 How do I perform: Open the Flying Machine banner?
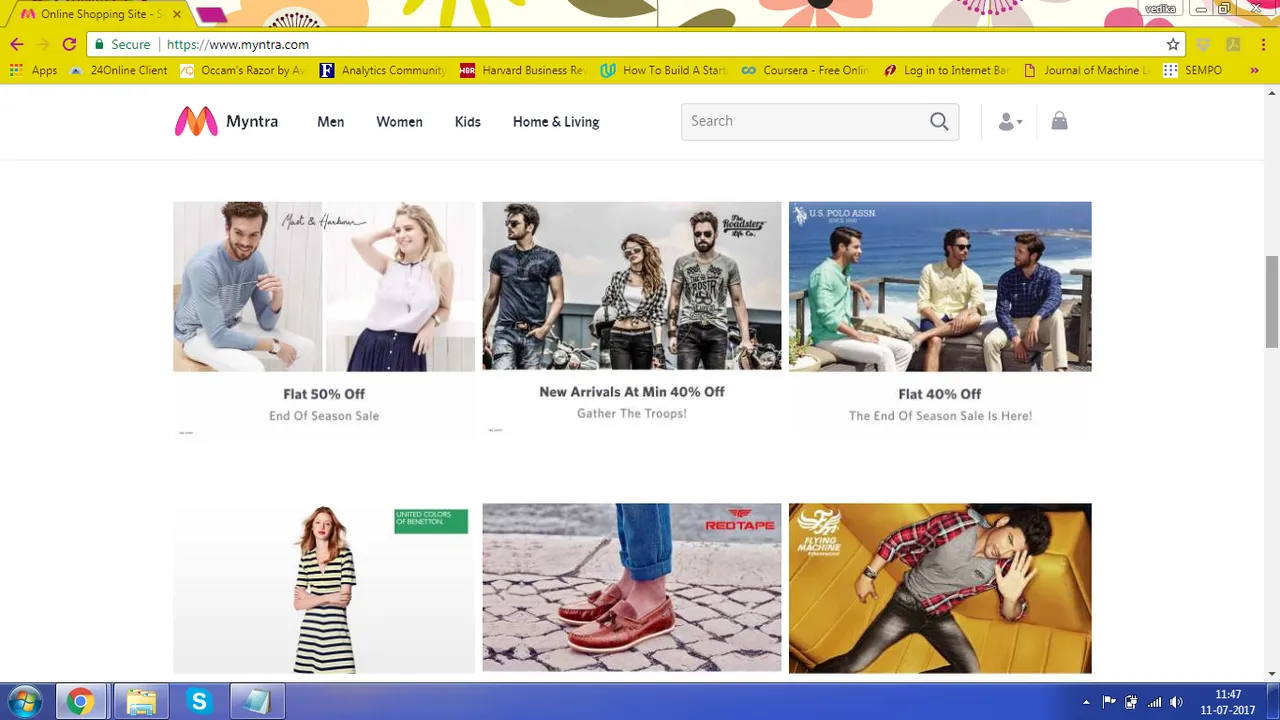point(940,588)
